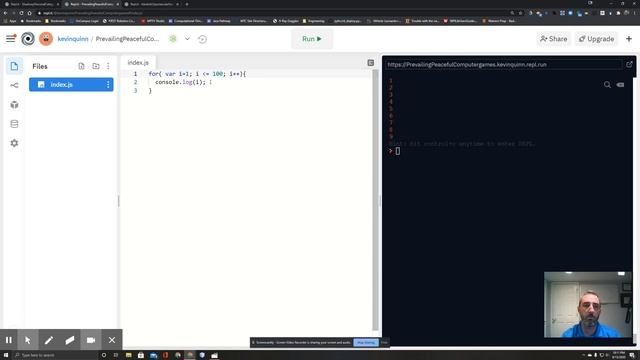The width and height of the screenshot is (640, 360).
Task: Click the green Node.js language badge
Action: [173, 39]
